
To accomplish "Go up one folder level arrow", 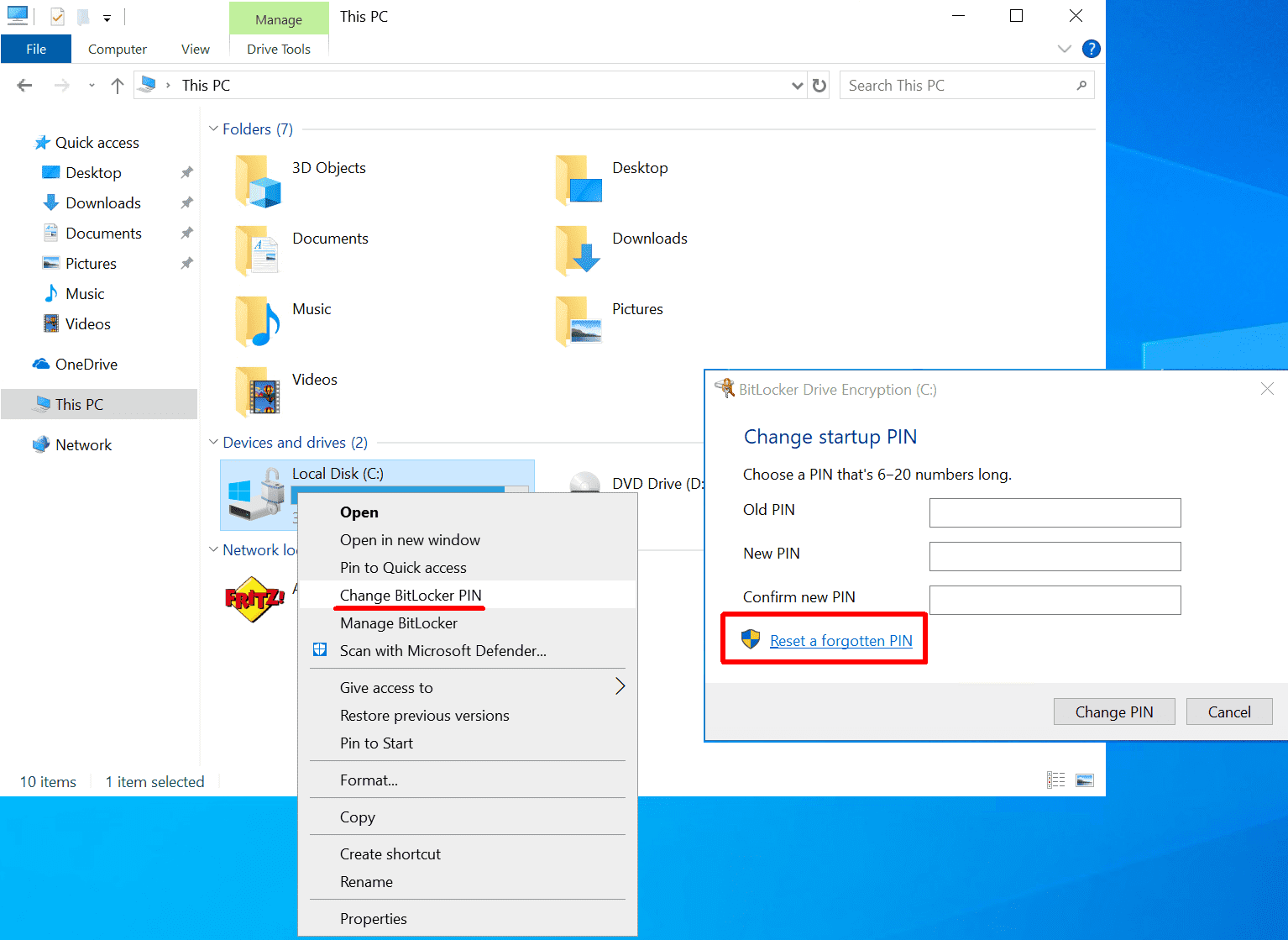I will (x=118, y=86).
